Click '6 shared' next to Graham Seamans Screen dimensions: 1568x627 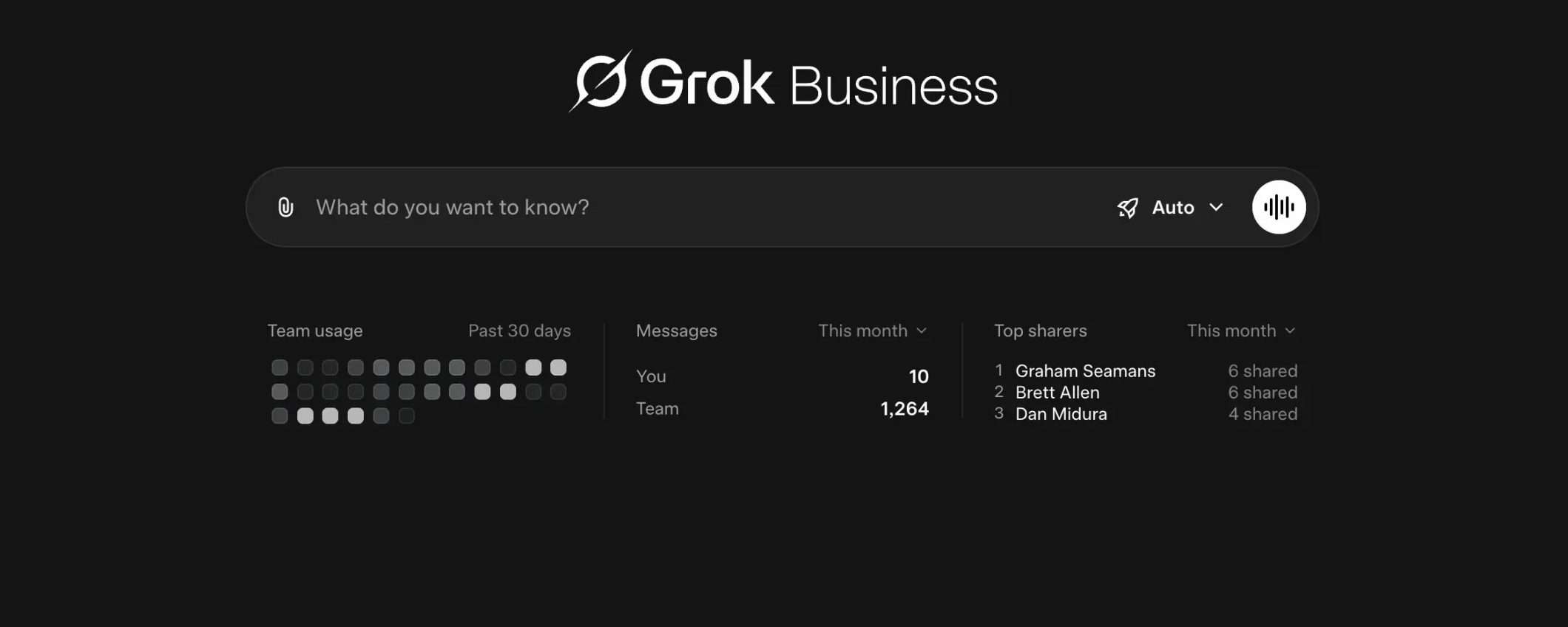pos(1263,370)
